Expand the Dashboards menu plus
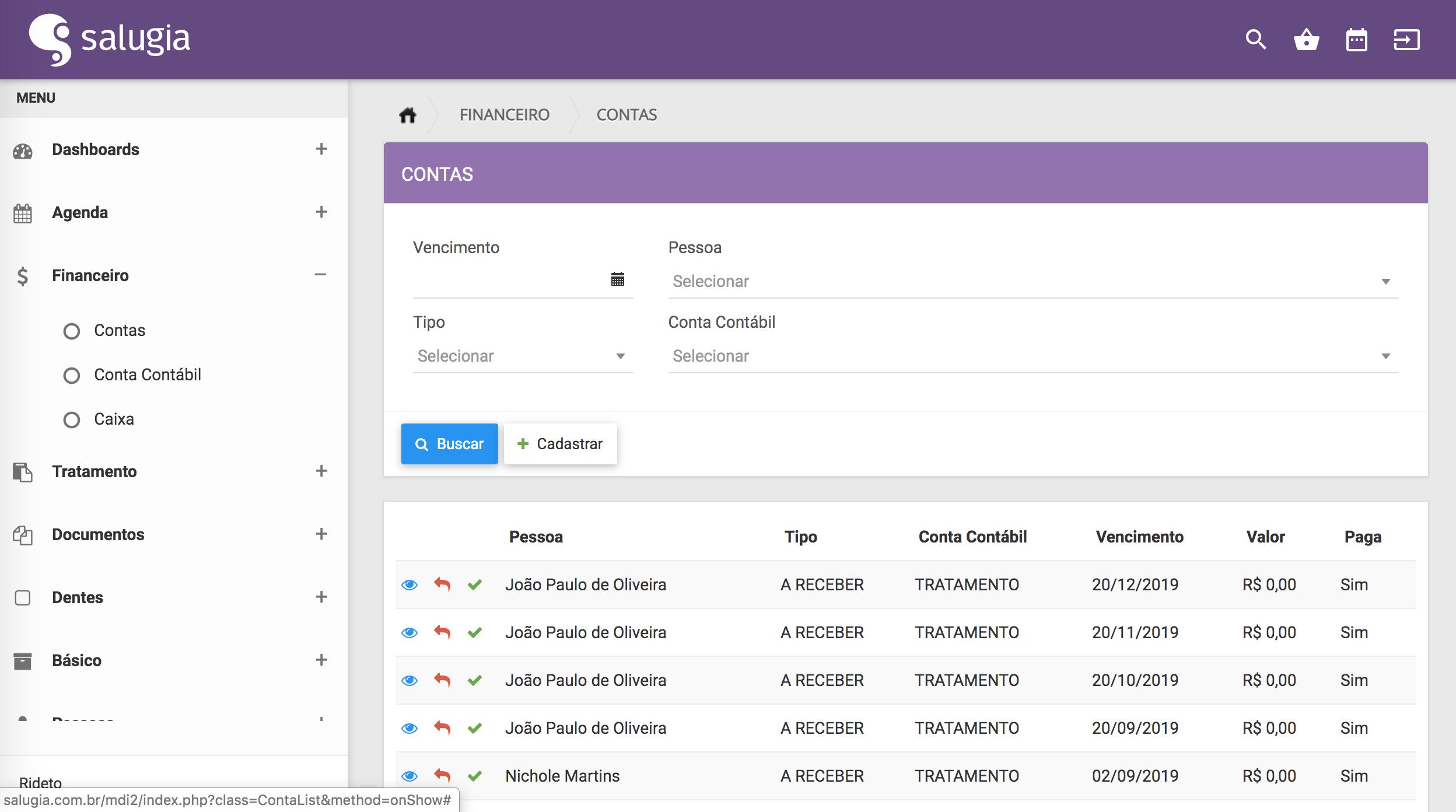 [x=321, y=149]
